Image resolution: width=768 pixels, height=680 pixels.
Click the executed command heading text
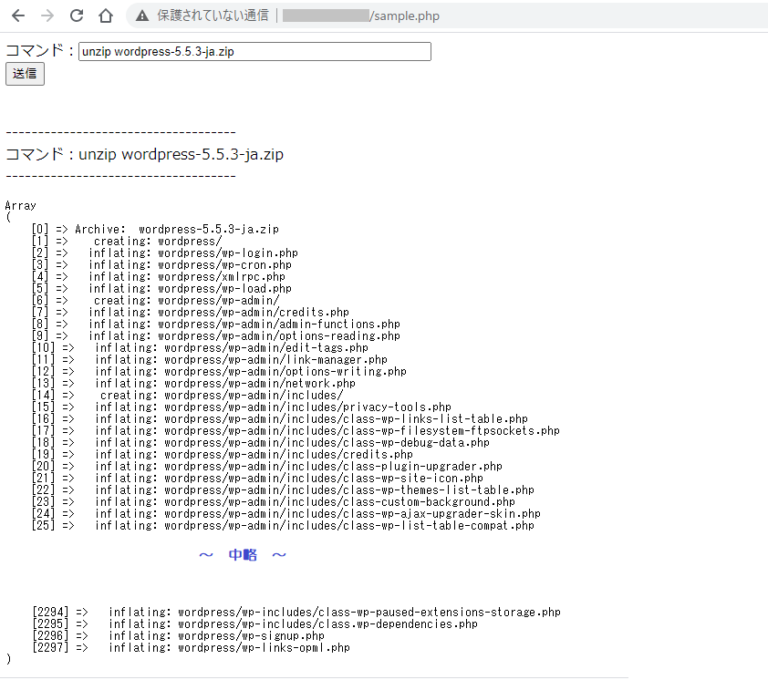[x=145, y=154]
